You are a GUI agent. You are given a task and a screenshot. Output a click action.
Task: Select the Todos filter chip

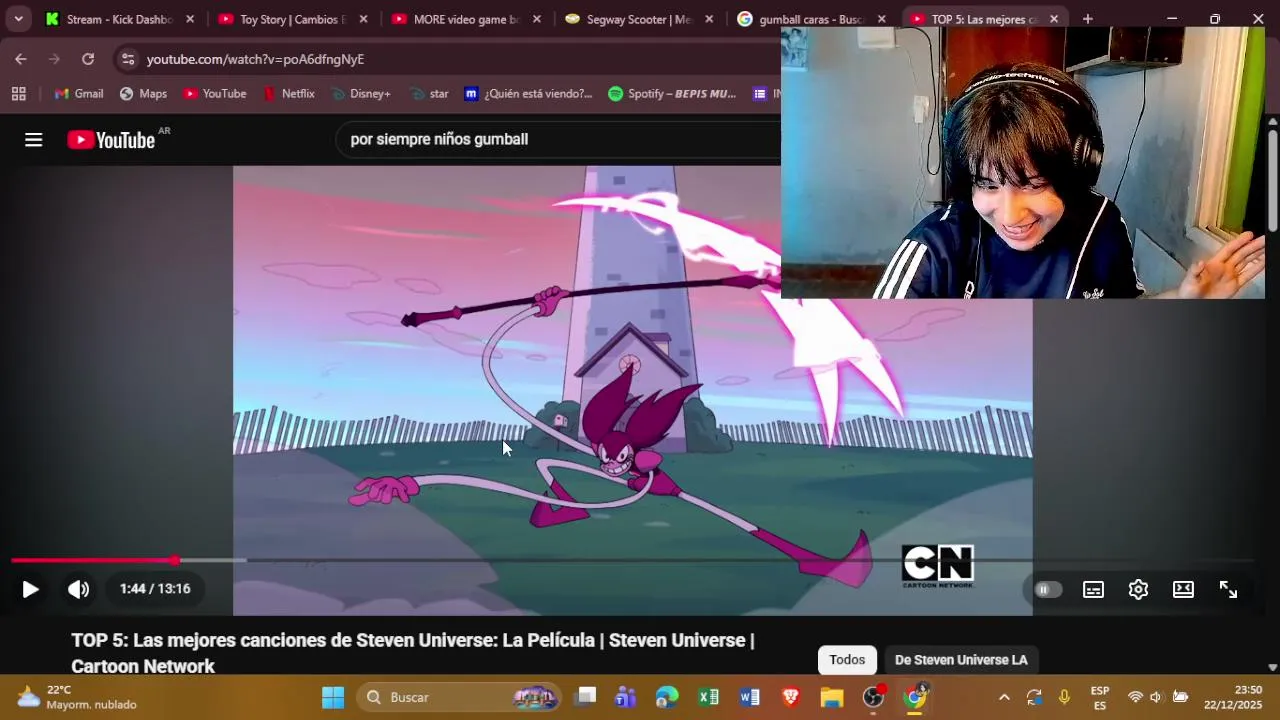(x=847, y=660)
